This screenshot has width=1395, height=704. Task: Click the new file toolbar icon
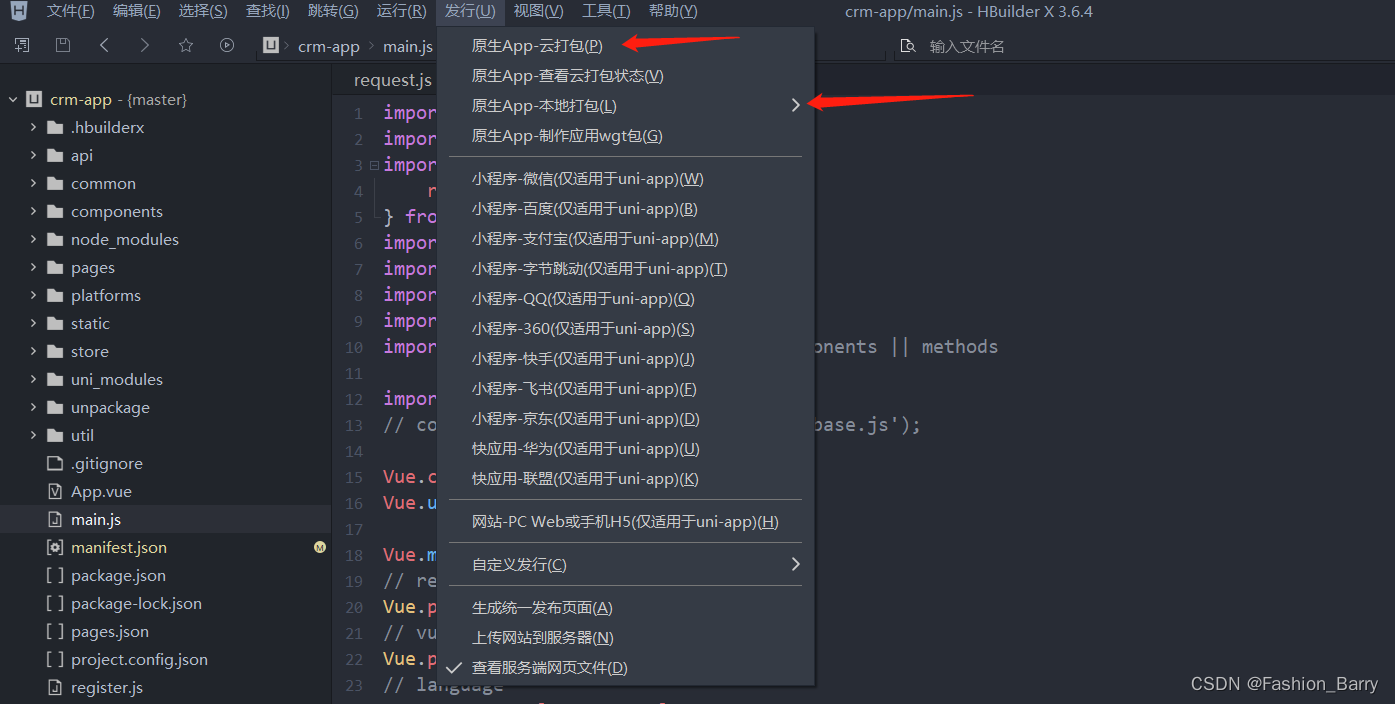click(22, 45)
